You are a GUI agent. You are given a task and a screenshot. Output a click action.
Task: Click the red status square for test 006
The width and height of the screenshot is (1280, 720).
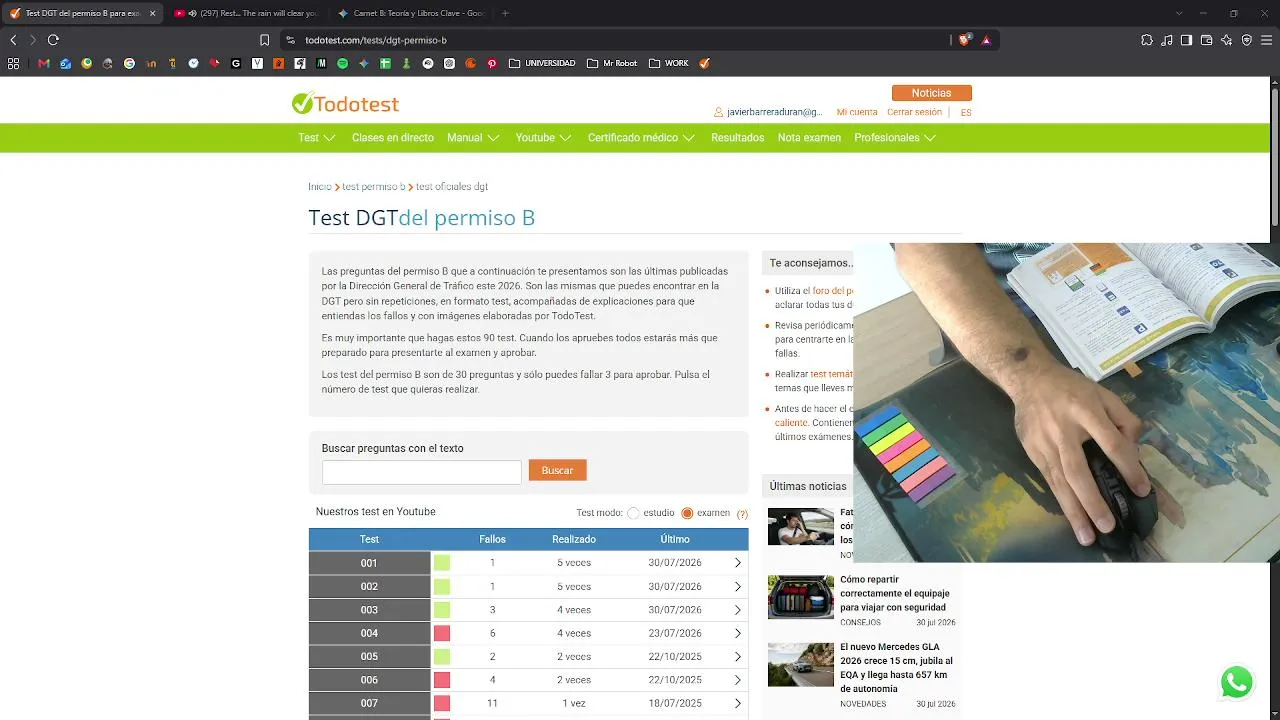pos(442,680)
